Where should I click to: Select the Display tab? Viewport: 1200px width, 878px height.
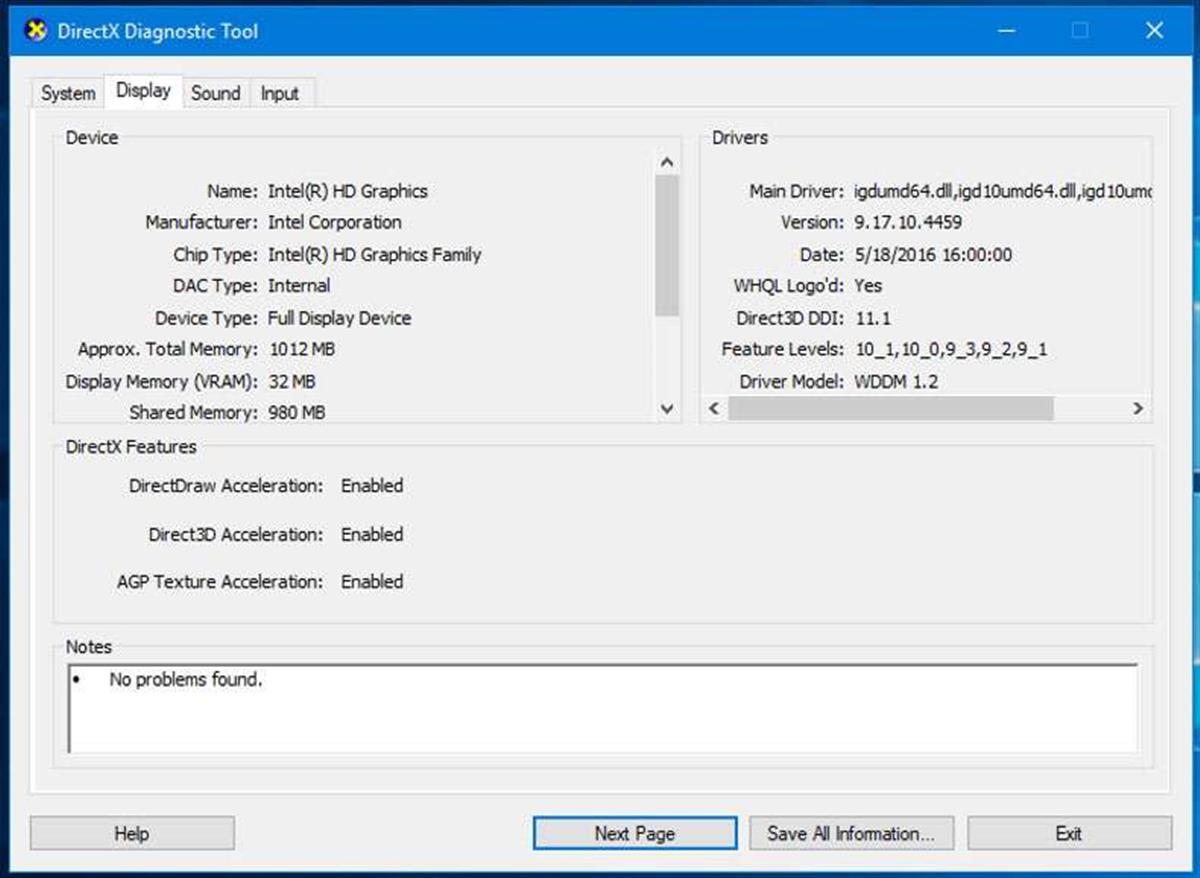click(143, 91)
